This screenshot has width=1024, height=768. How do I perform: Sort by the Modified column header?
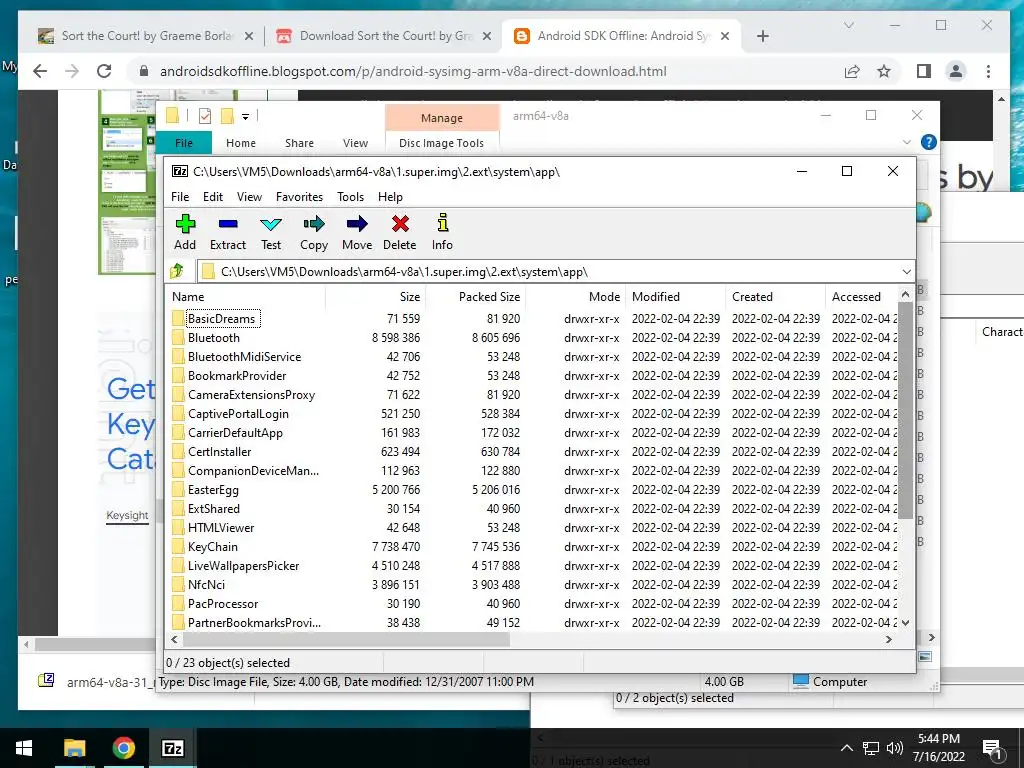tap(675, 296)
